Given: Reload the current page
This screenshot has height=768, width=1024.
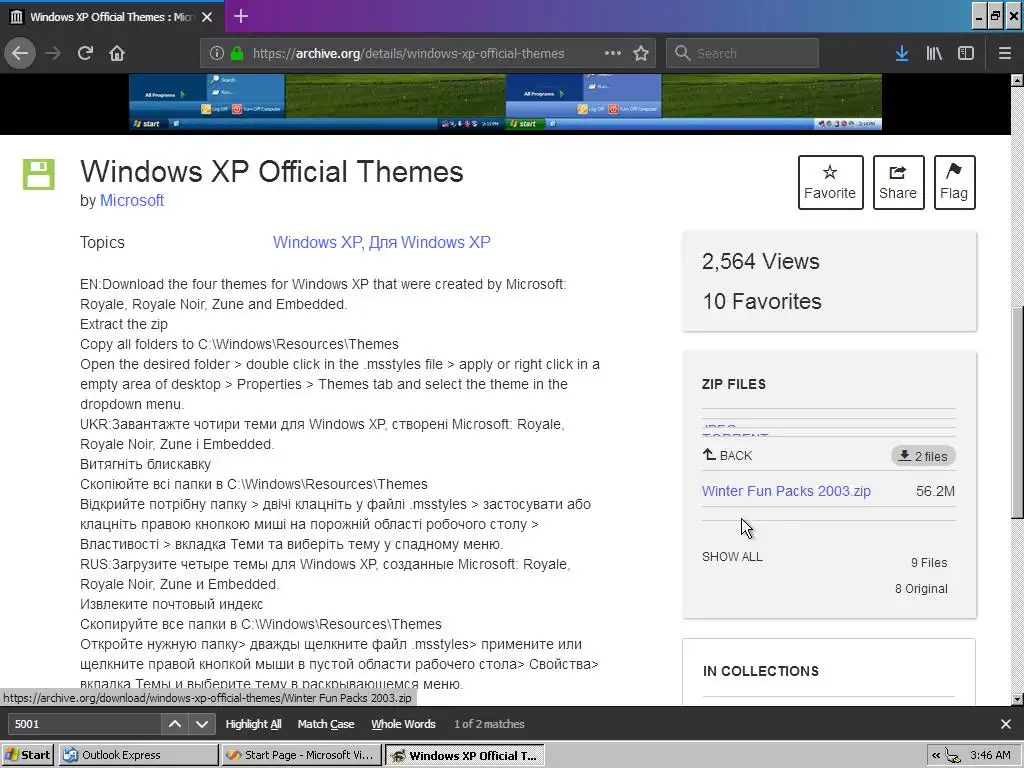Looking at the screenshot, I should point(85,53).
